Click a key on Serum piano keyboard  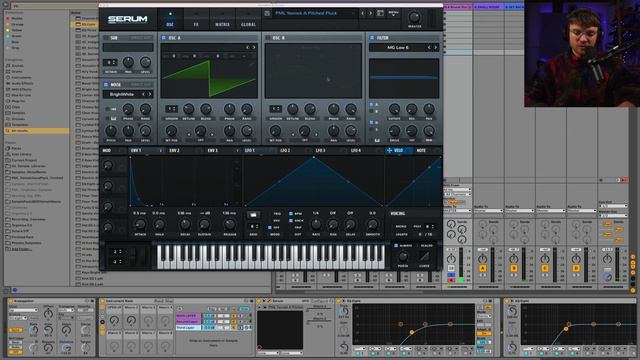point(270,257)
